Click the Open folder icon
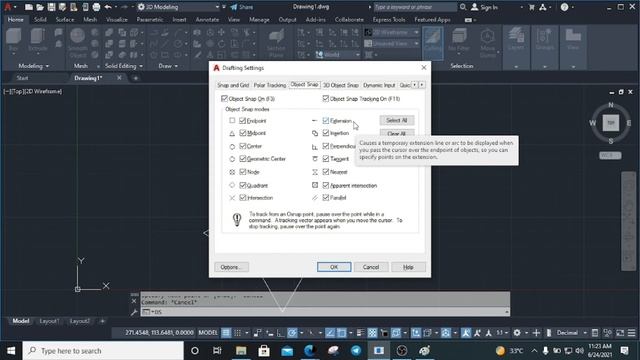This screenshot has height=360, width=640. coord(40,7)
